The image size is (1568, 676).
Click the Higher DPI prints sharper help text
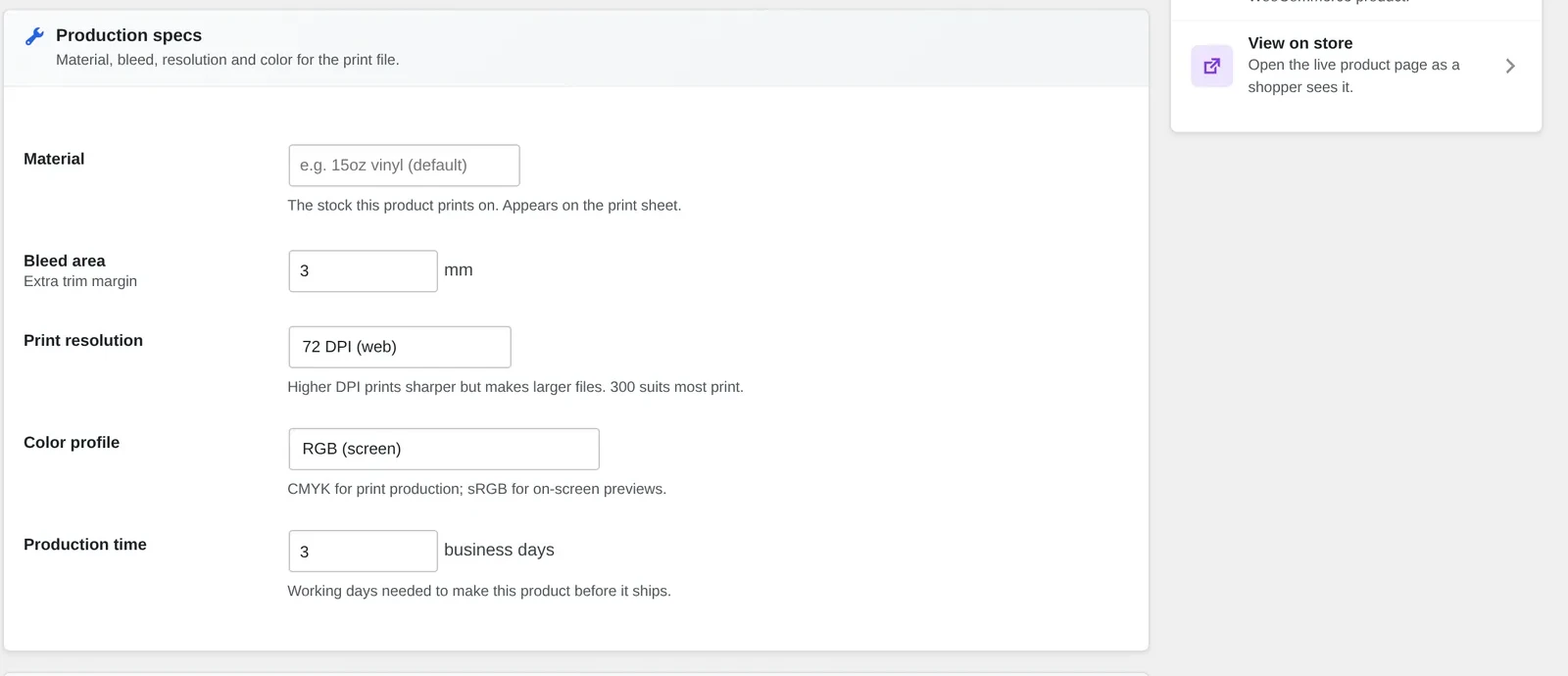[515, 387]
